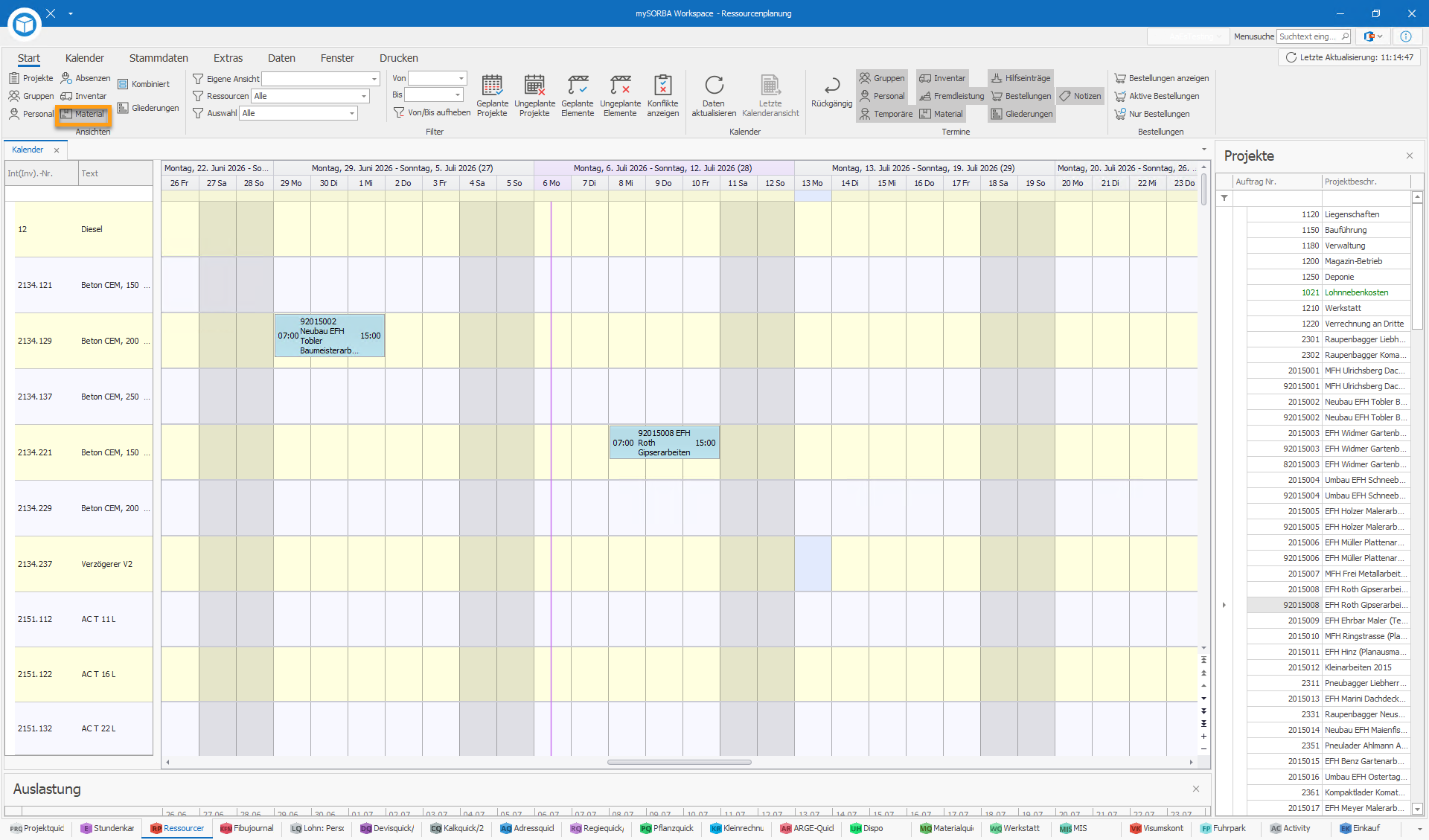Show Ungeplante Elemente filter

pyautogui.click(x=620, y=95)
